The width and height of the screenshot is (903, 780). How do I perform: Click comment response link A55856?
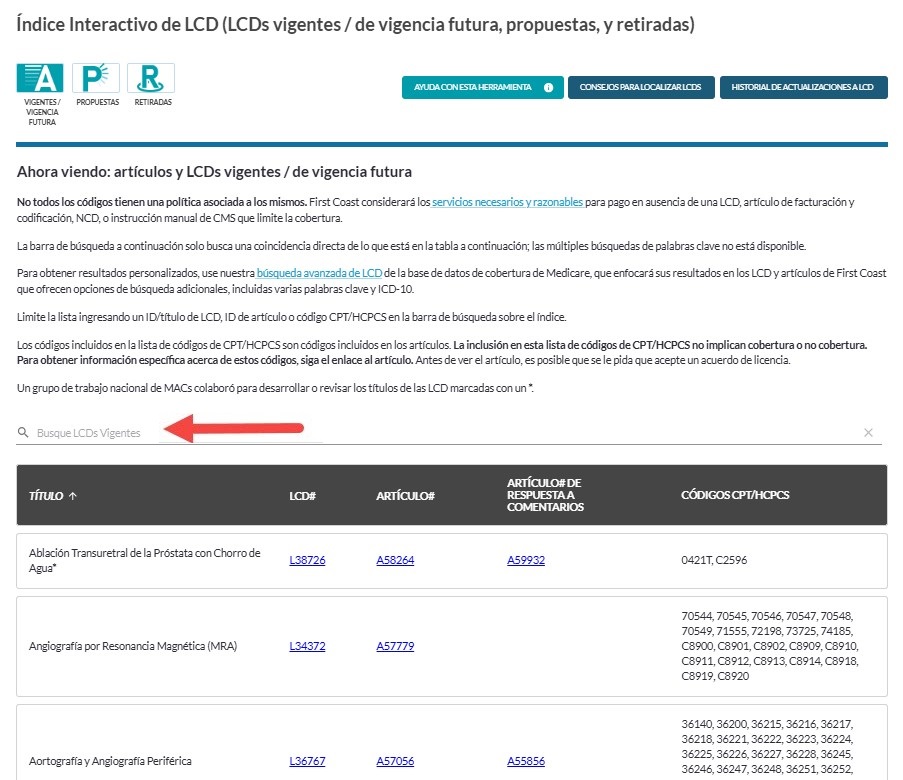point(526,761)
